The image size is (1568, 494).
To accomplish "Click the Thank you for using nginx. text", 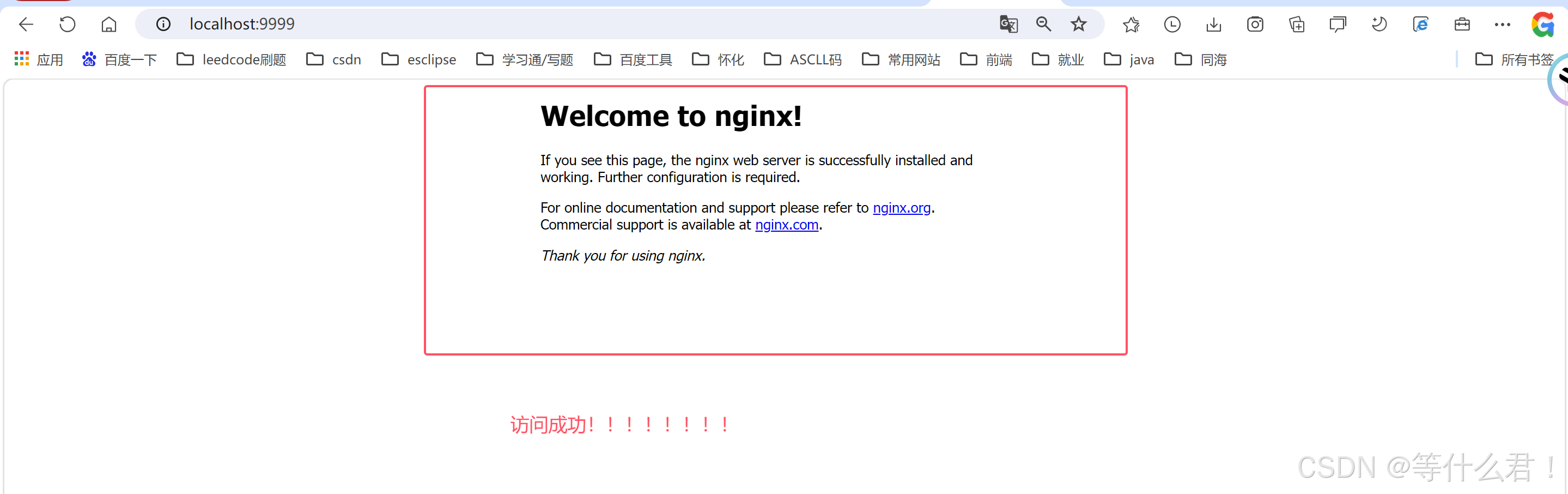I will [x=623, y=255].
